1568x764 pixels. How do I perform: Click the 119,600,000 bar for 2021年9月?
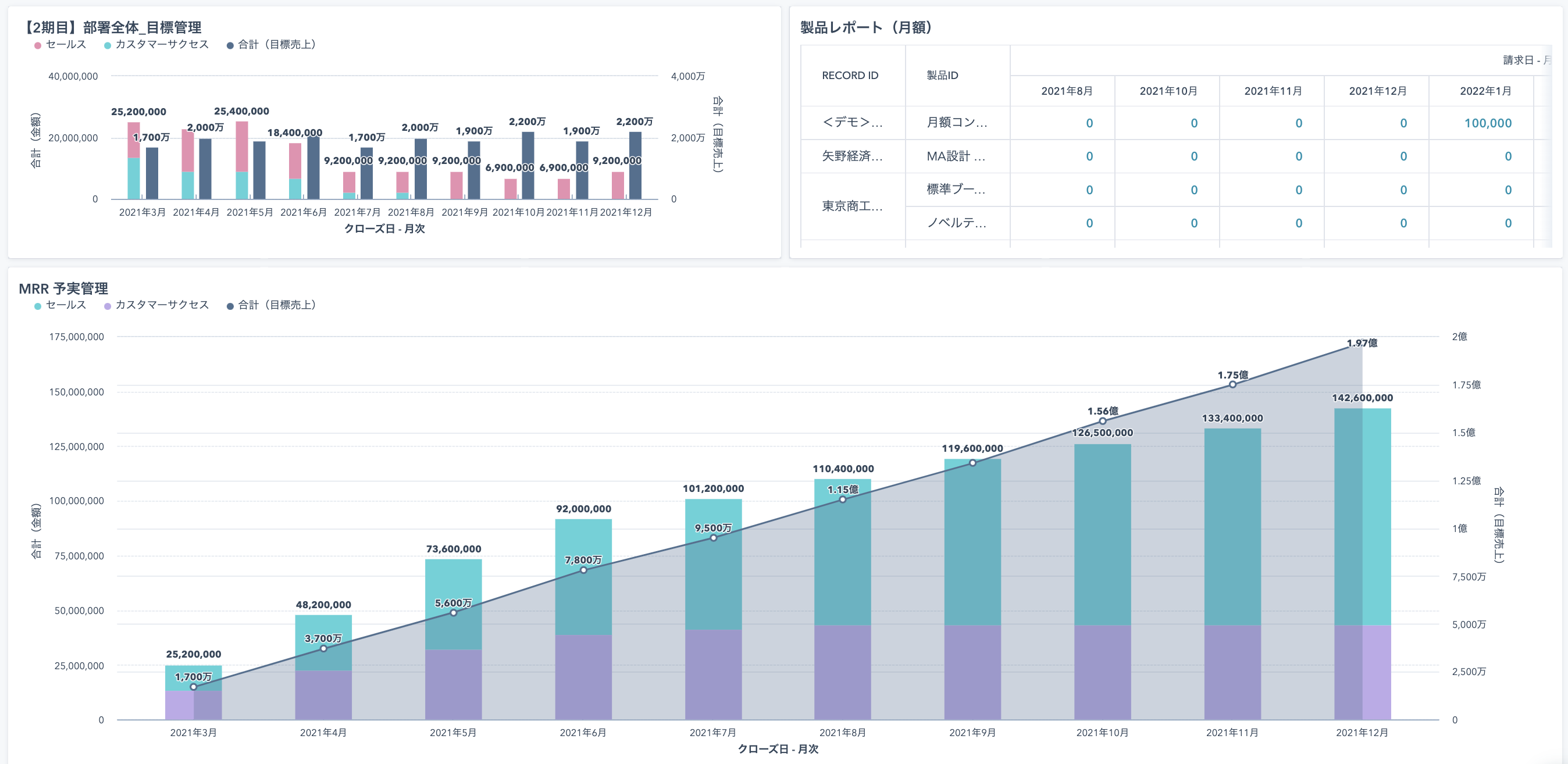click(x=972, y=590)
